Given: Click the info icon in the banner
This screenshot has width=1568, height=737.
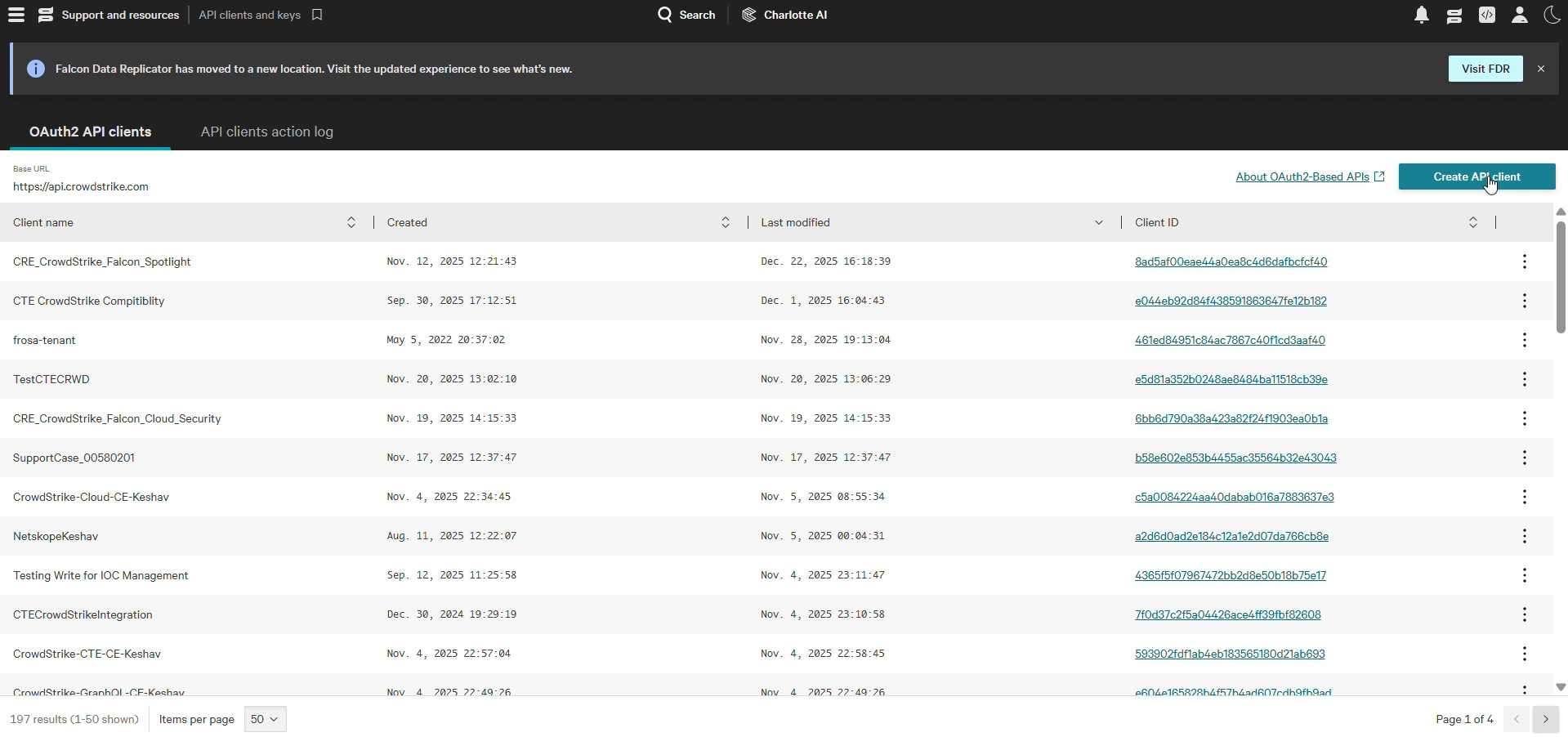Looking at the screenshot, I should [x=36, y=69].
